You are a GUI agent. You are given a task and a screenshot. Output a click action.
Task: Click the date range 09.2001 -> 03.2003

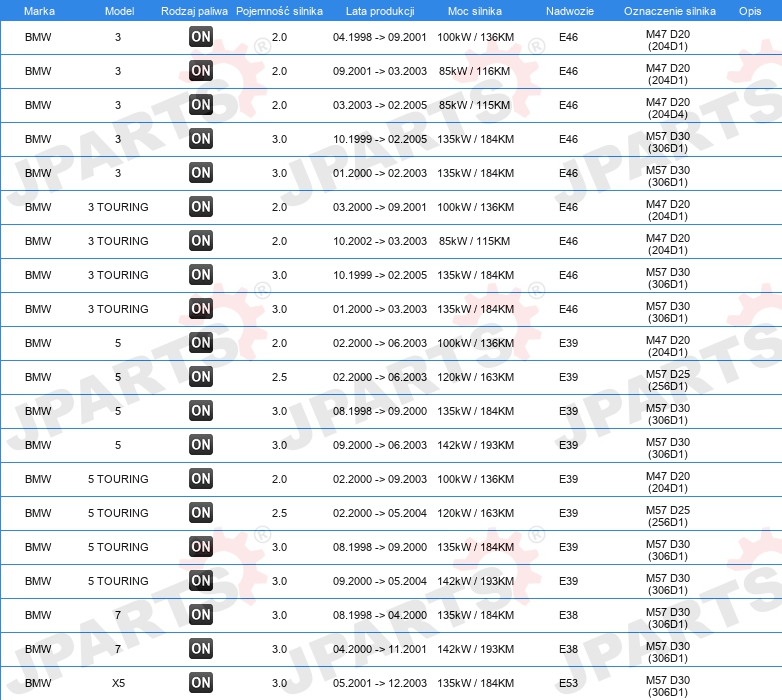point(380,71)
